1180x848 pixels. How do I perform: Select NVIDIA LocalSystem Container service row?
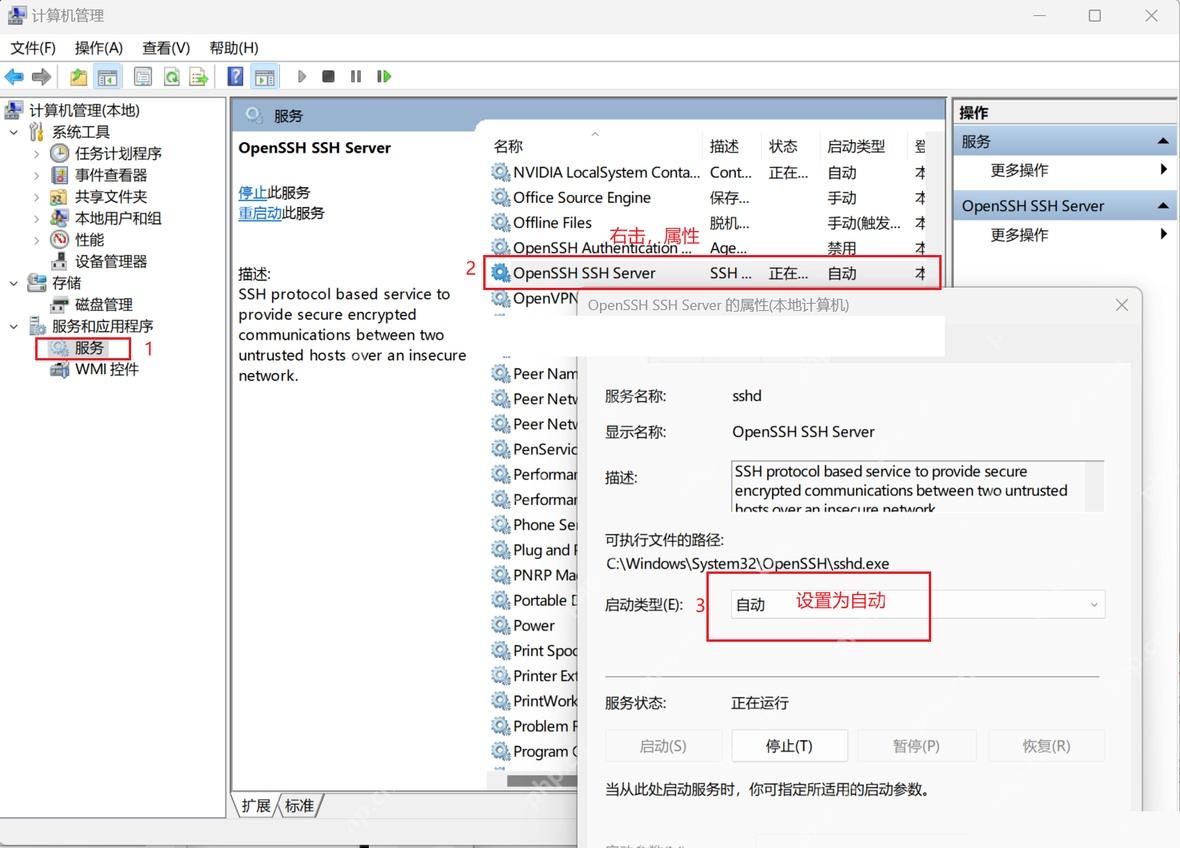tap(708, 172)
